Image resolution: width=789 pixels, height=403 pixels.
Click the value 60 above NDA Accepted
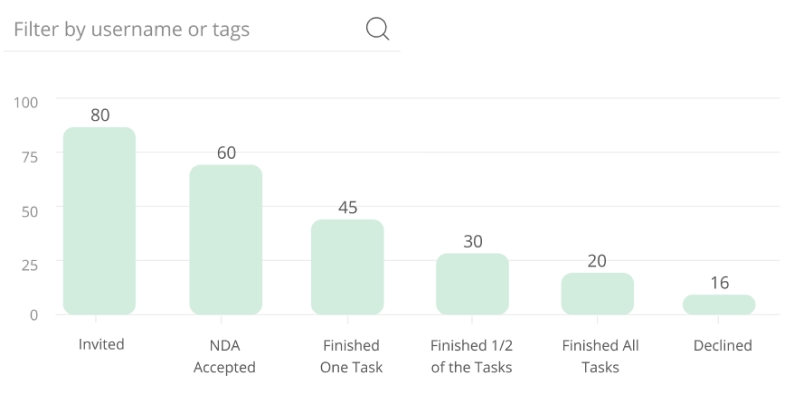pos(226,153)
